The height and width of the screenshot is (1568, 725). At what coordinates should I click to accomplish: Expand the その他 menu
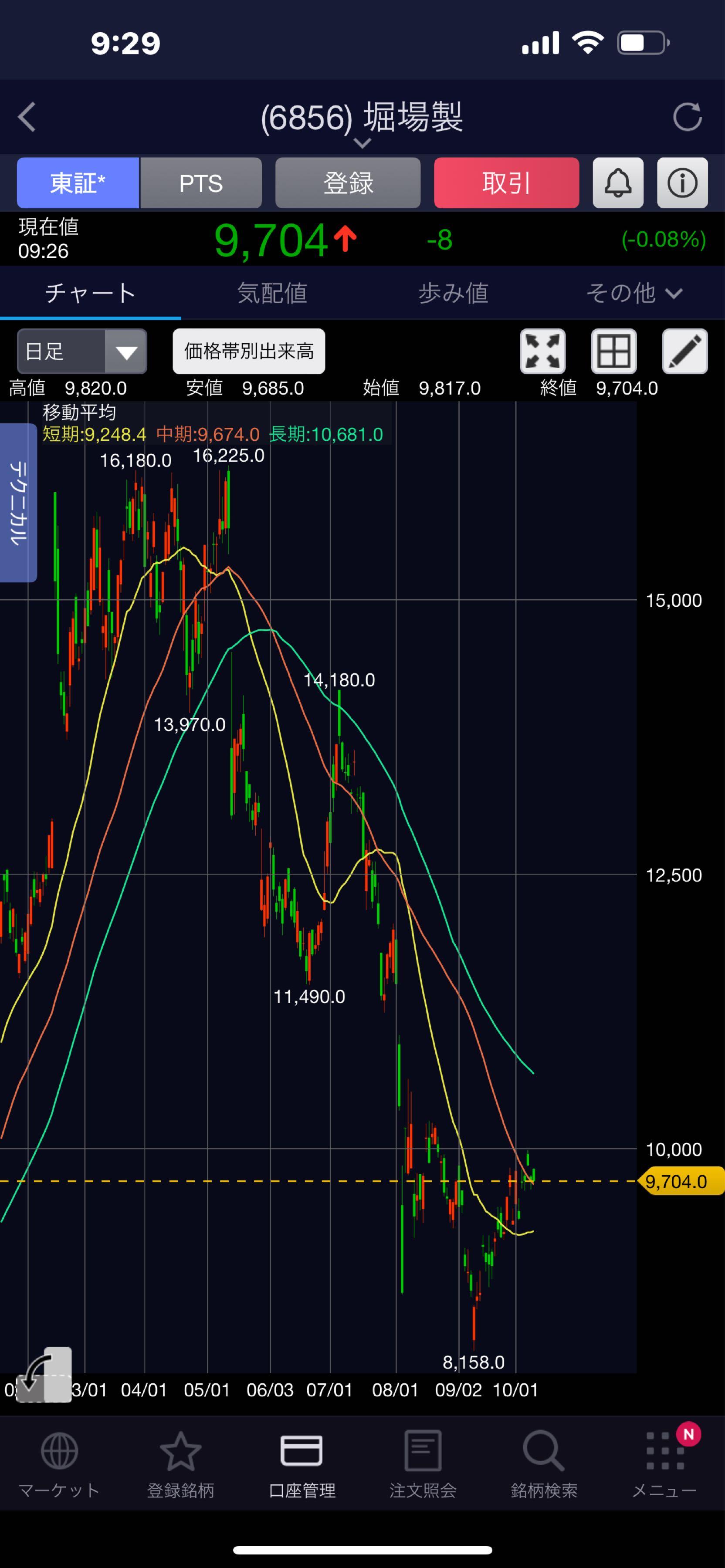point(633,294)
